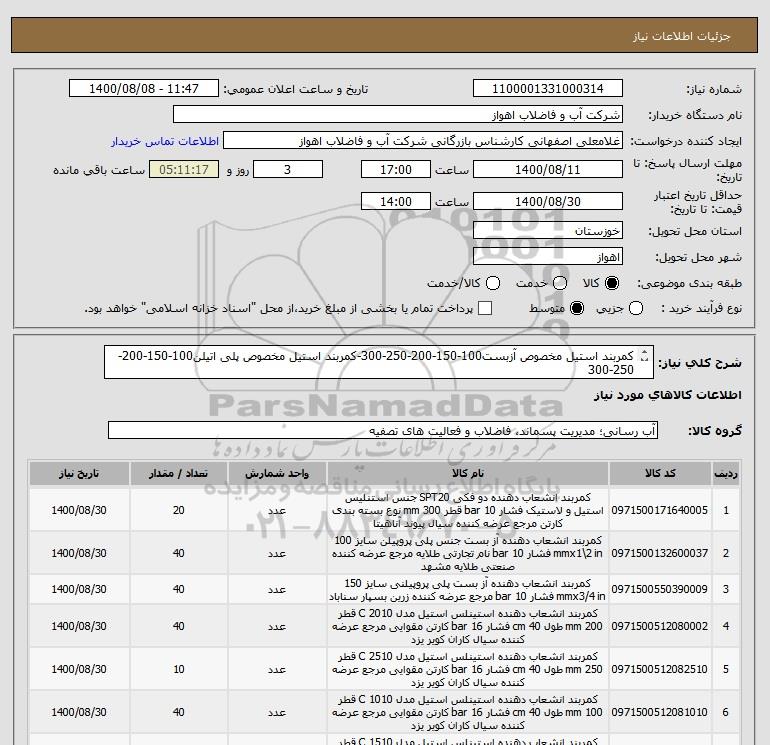Click product code 0971500512080002
This screenshot has height=745, width=770.
(660, 626)
